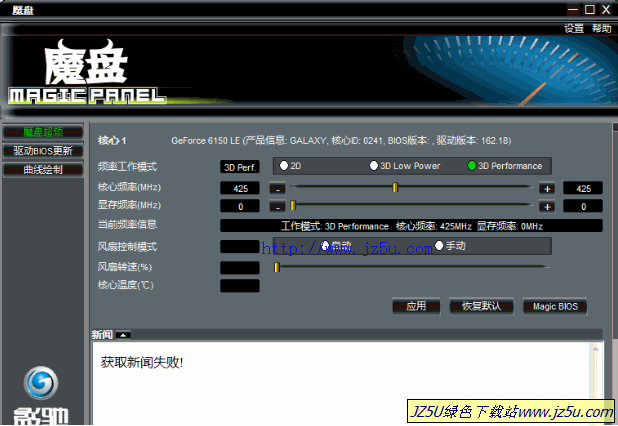This screenshot has height=426, width=618.
Task: Increase core frequency with plus button
Action: tap(547, 189)
